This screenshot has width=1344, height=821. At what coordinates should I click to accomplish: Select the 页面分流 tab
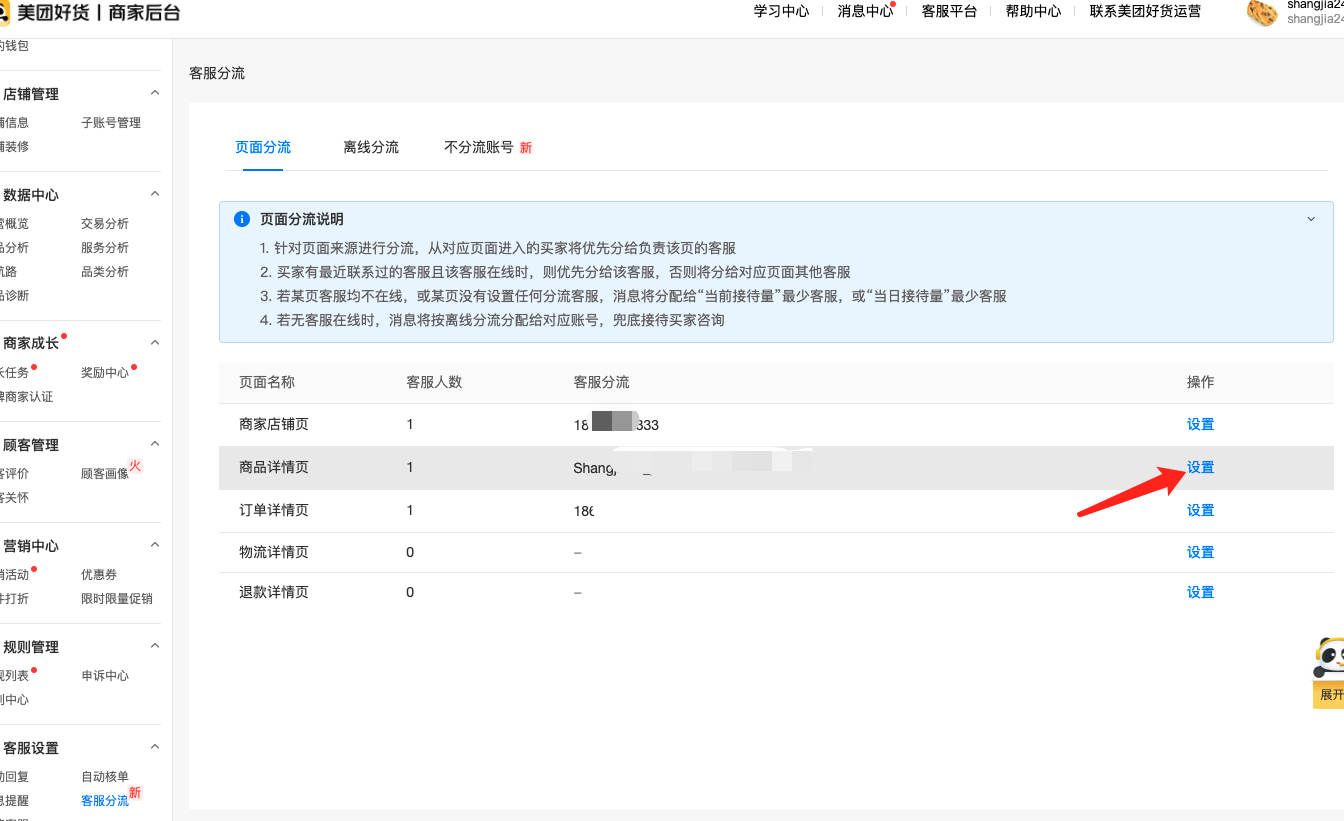click(263, 147)
